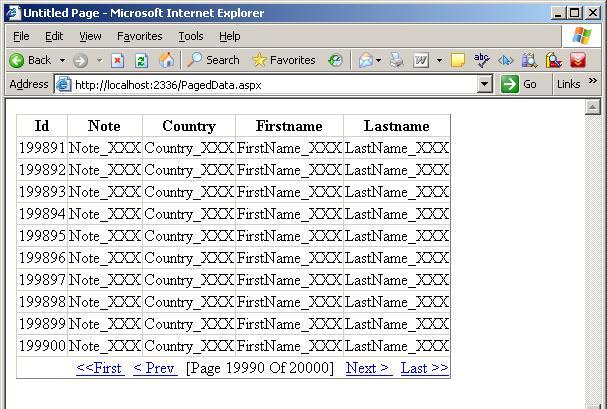Select the cell with Id 199897

coord(42,280)
